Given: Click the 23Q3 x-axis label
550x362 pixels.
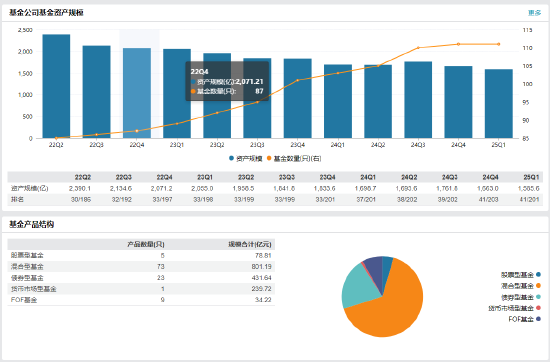Looking at the screenshot, I should coord(257,145).
